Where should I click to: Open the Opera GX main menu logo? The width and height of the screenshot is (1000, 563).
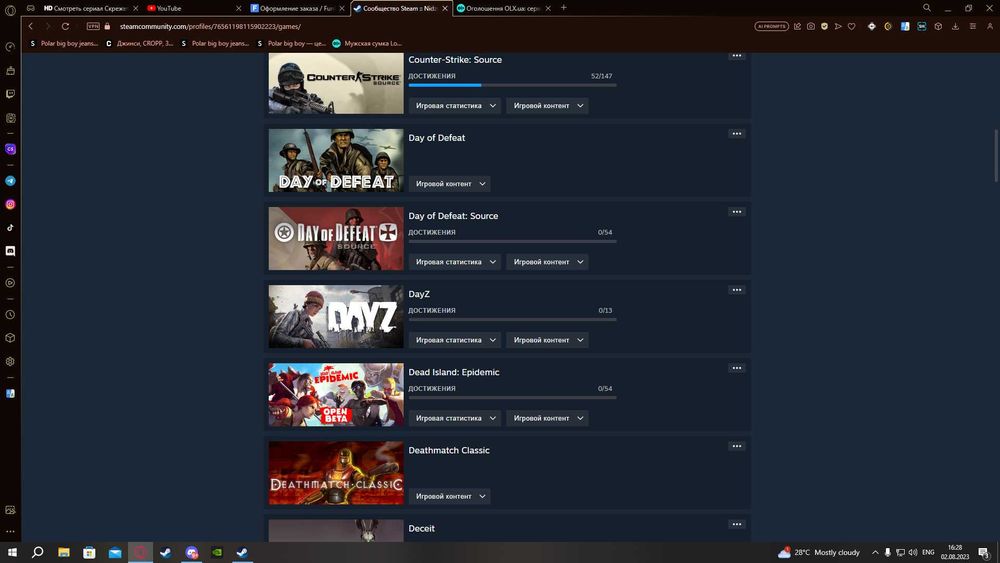click(10, 10)
